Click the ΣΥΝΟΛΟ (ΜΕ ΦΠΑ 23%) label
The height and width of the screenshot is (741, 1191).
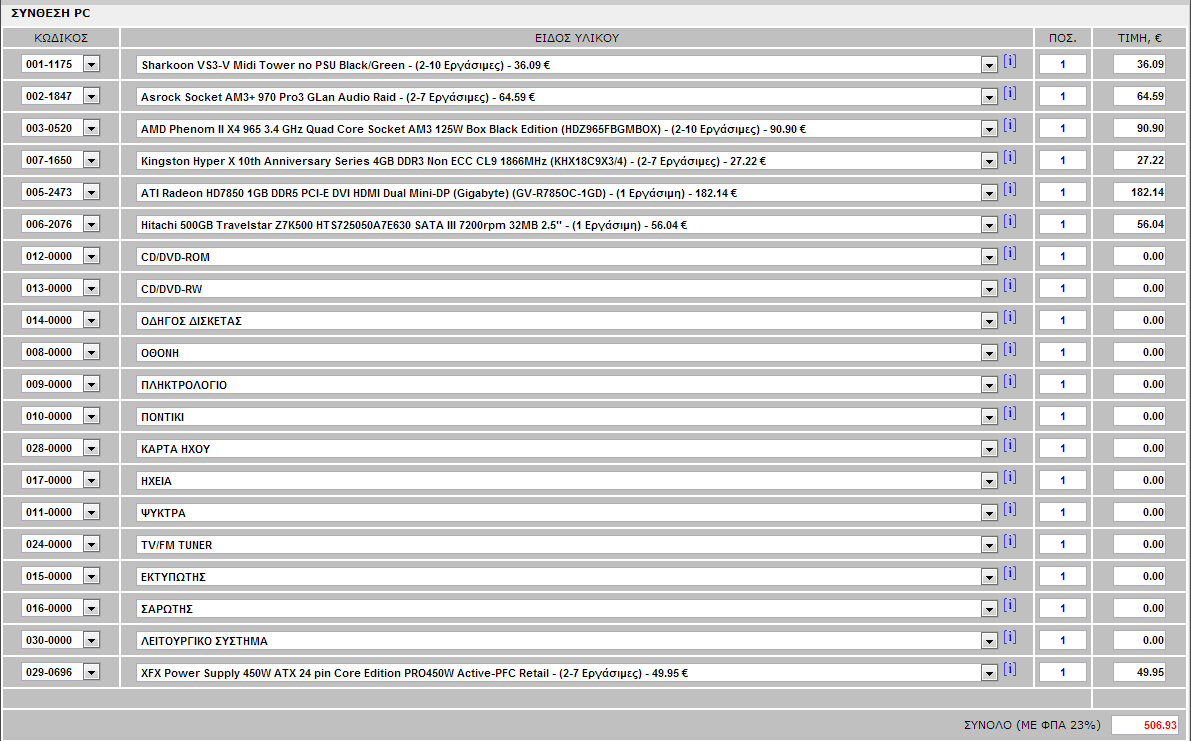1031,725
